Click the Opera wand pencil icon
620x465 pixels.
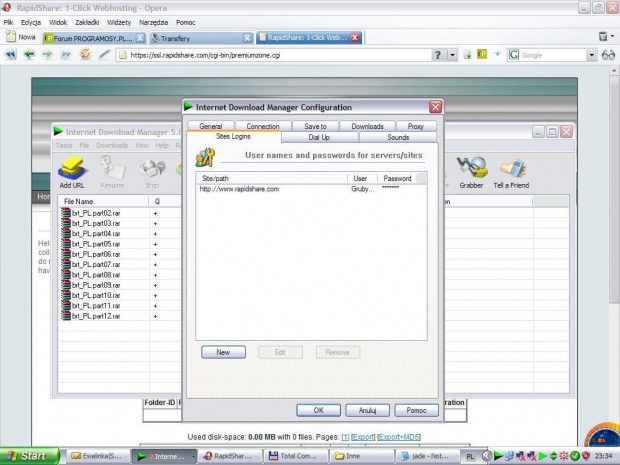104,54
